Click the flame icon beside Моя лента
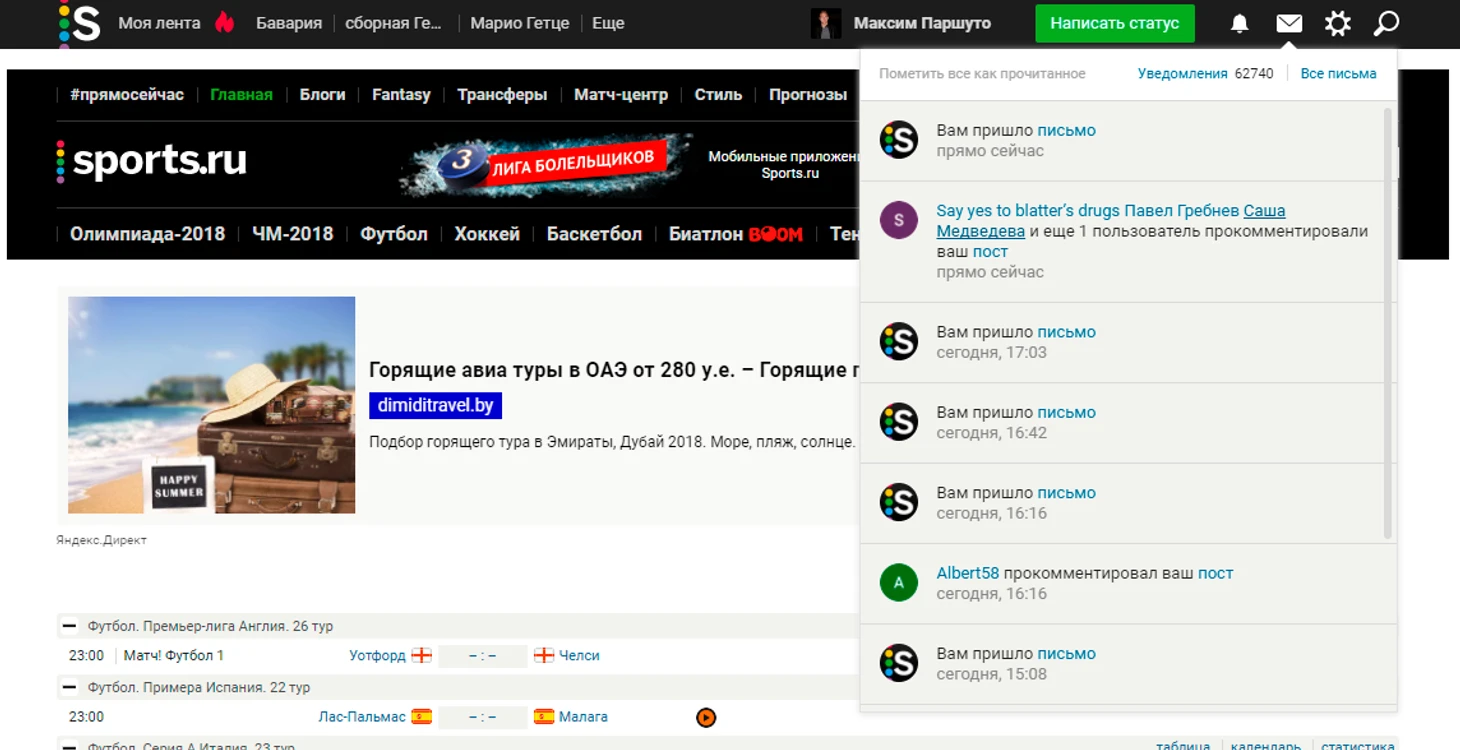1460x750 pixels. (x=225, y=23)
